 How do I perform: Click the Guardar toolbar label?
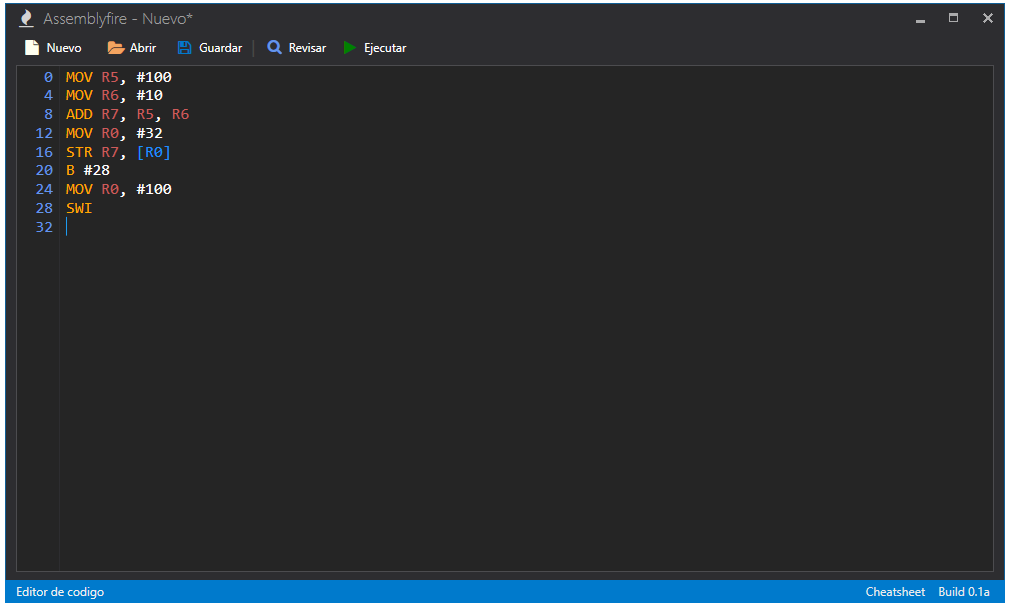click(x=220, y=48)
